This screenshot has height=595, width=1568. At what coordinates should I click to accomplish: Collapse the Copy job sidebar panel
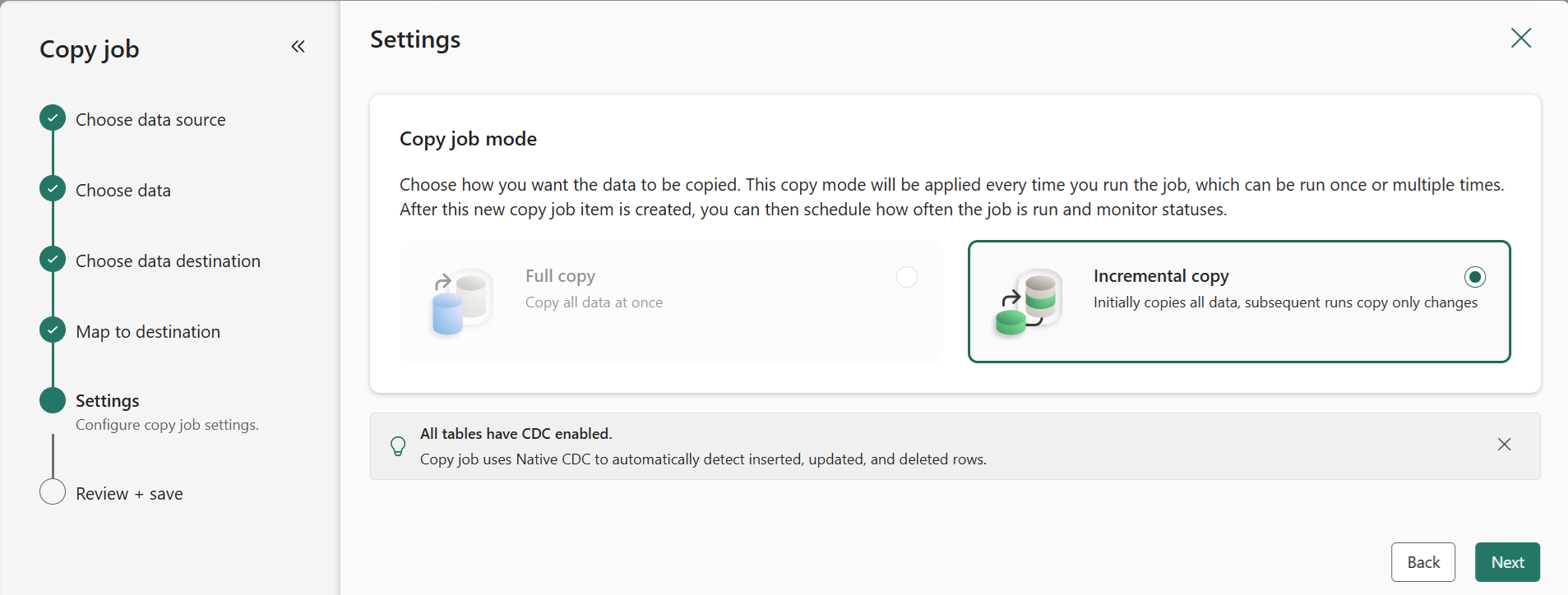click(x=298, y=47)
